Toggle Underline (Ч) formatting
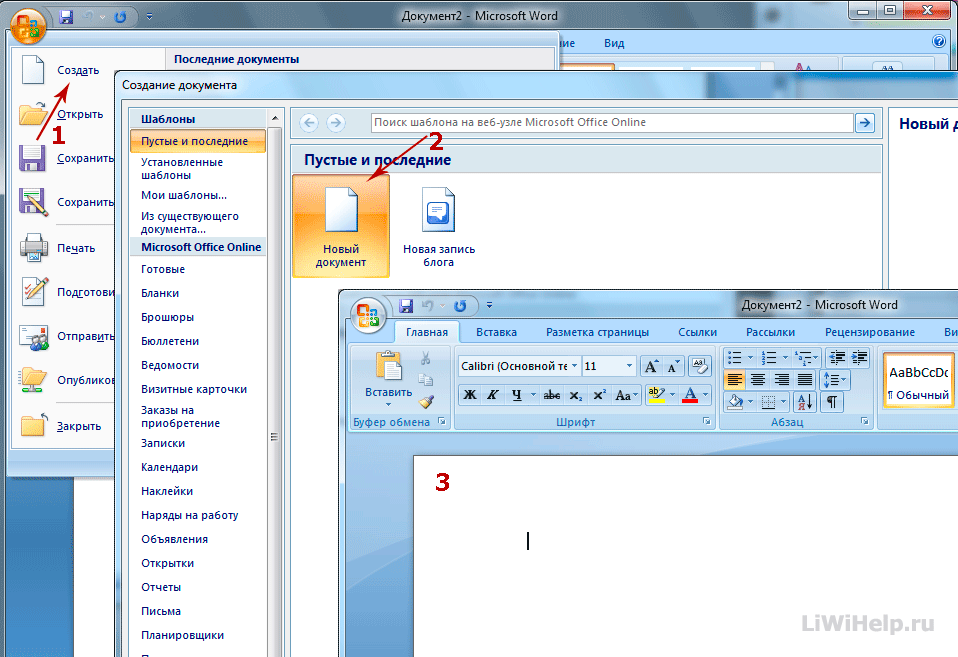 pyautogui.click(x=517, y=395)
